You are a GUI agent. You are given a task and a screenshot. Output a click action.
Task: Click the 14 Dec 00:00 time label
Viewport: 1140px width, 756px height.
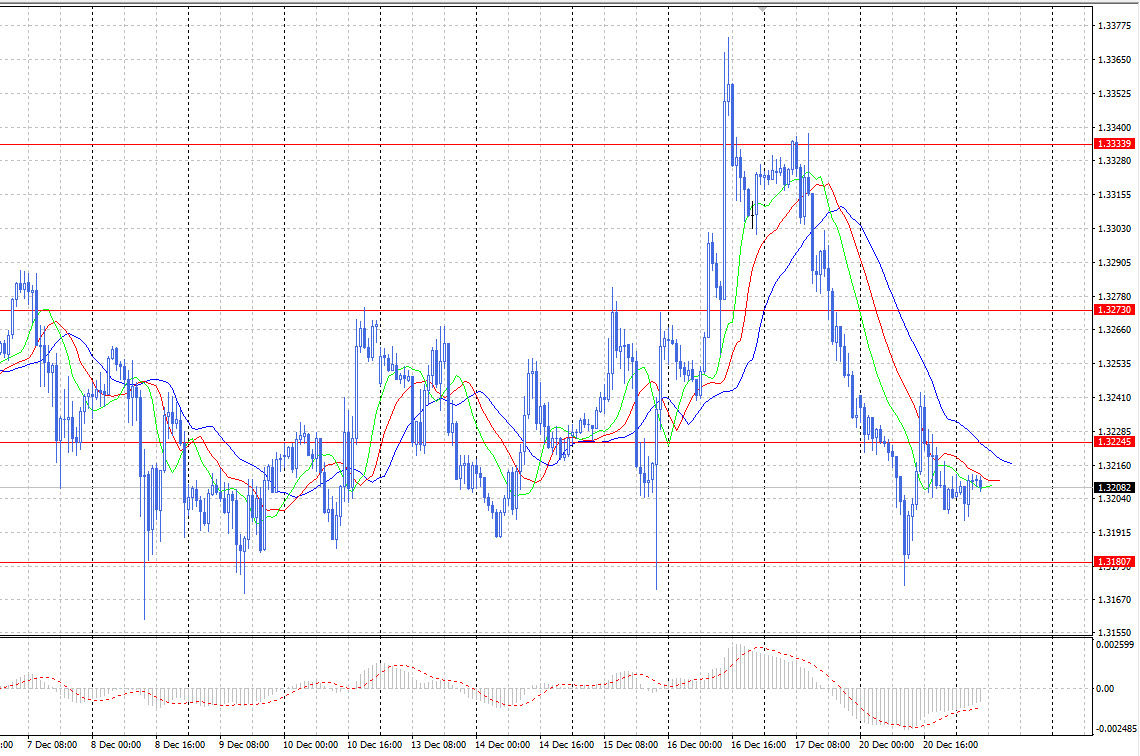coord(502,745)
